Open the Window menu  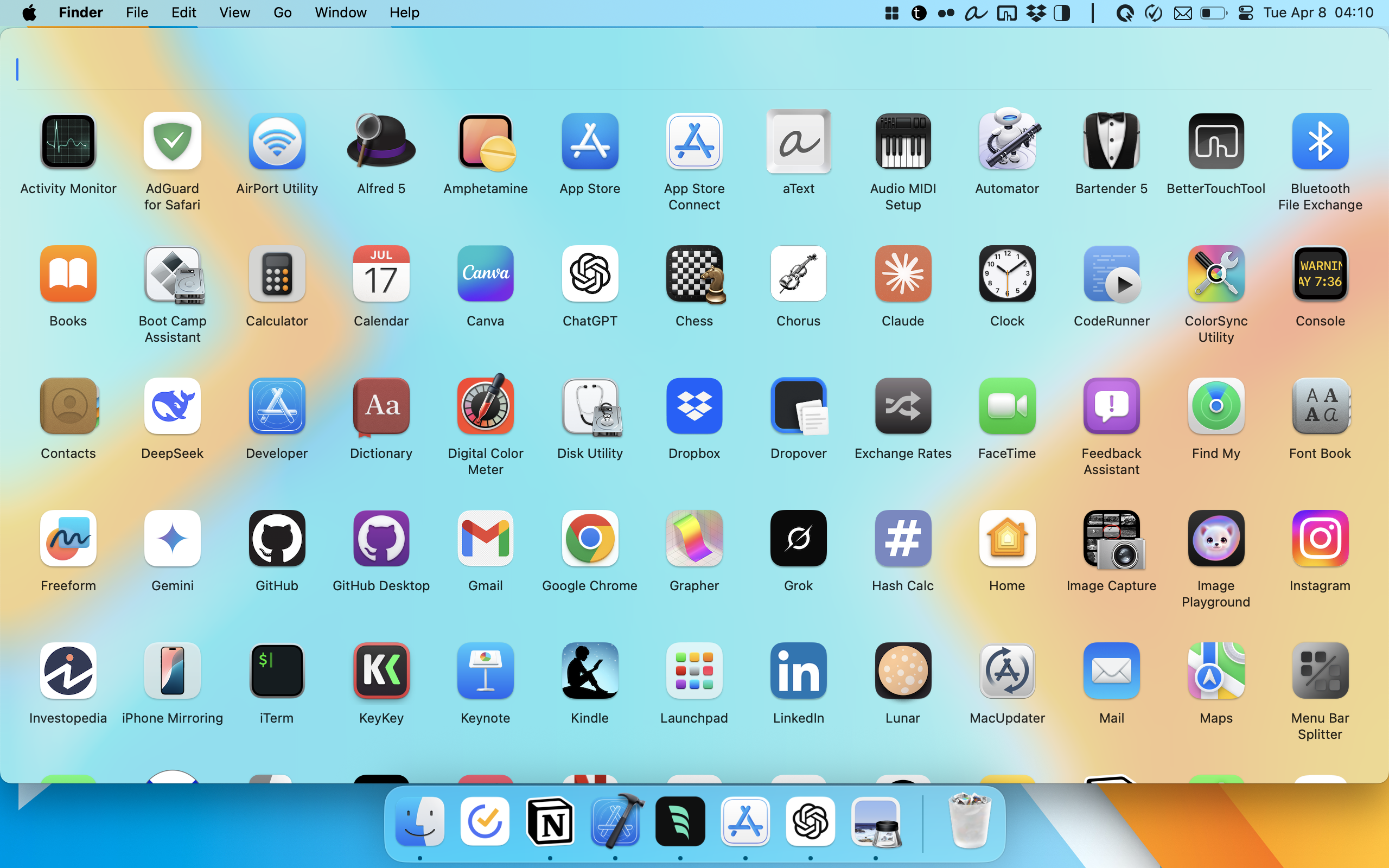tap(340, 12)
